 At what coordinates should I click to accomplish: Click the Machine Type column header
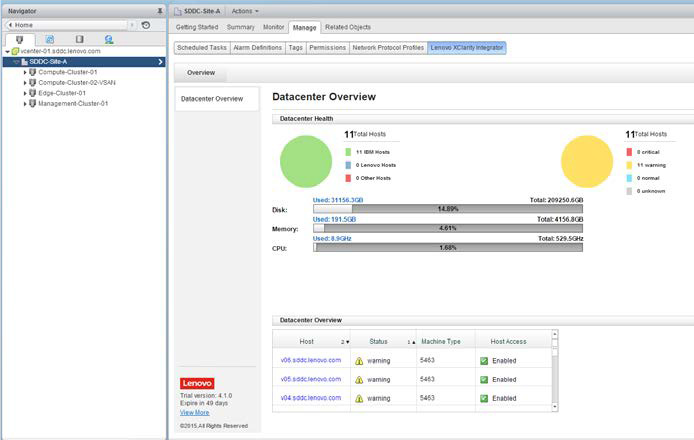(441, 341)
